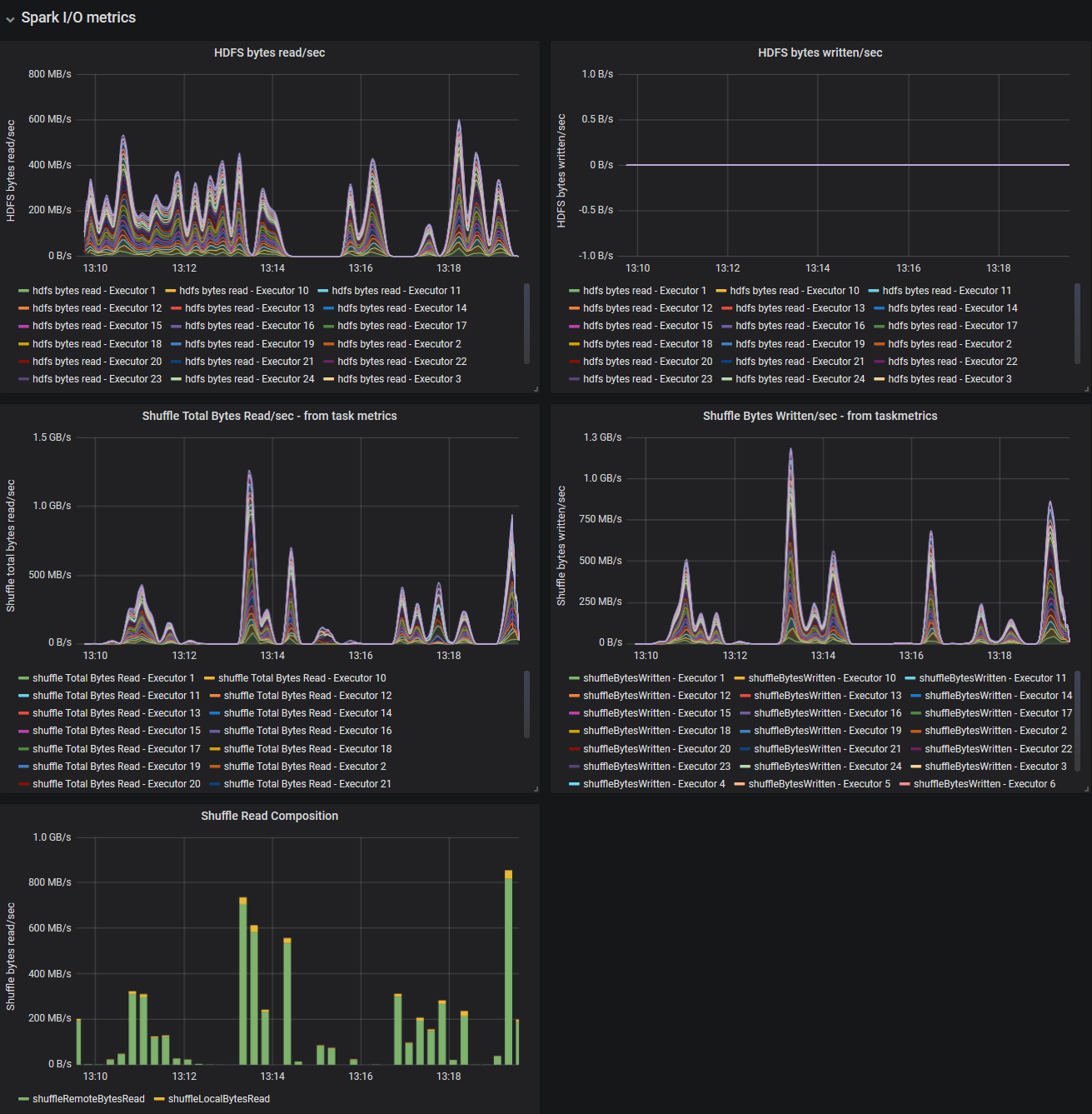Isolate Executor 14 in HDFS bytes read/sec legend
The image size is (1092, 1114).
(x=402, y=308)
